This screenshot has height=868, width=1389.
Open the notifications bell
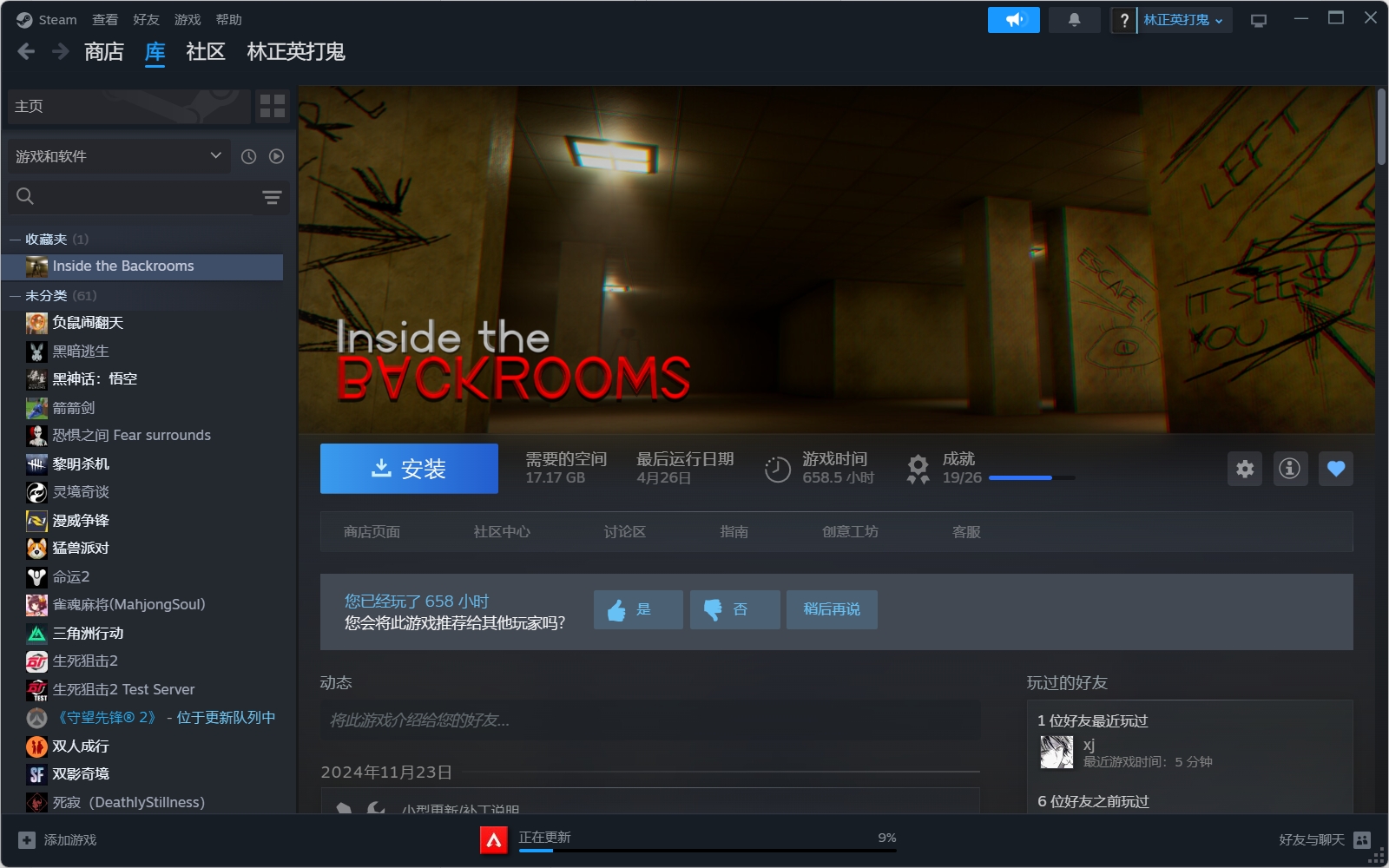coord(1074,20)
